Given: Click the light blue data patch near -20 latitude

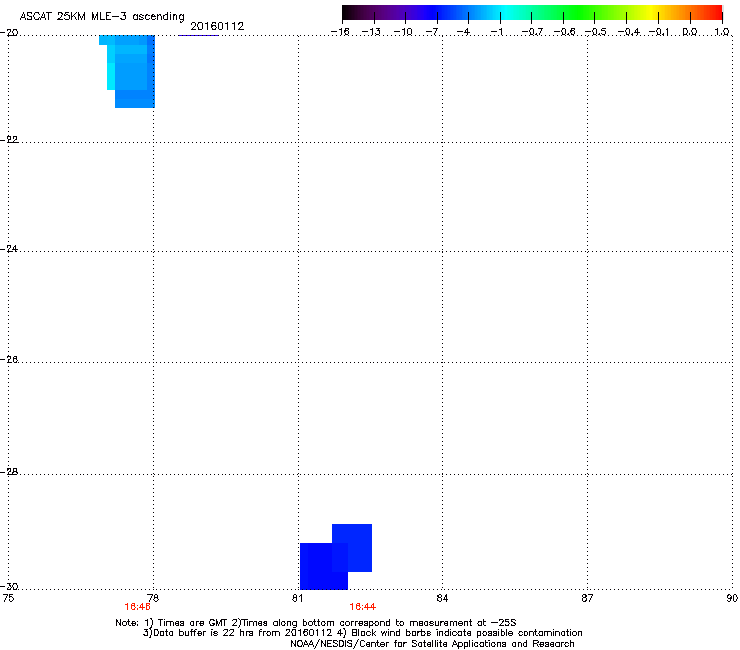Looking at the screenshot, I should [127, 71].
